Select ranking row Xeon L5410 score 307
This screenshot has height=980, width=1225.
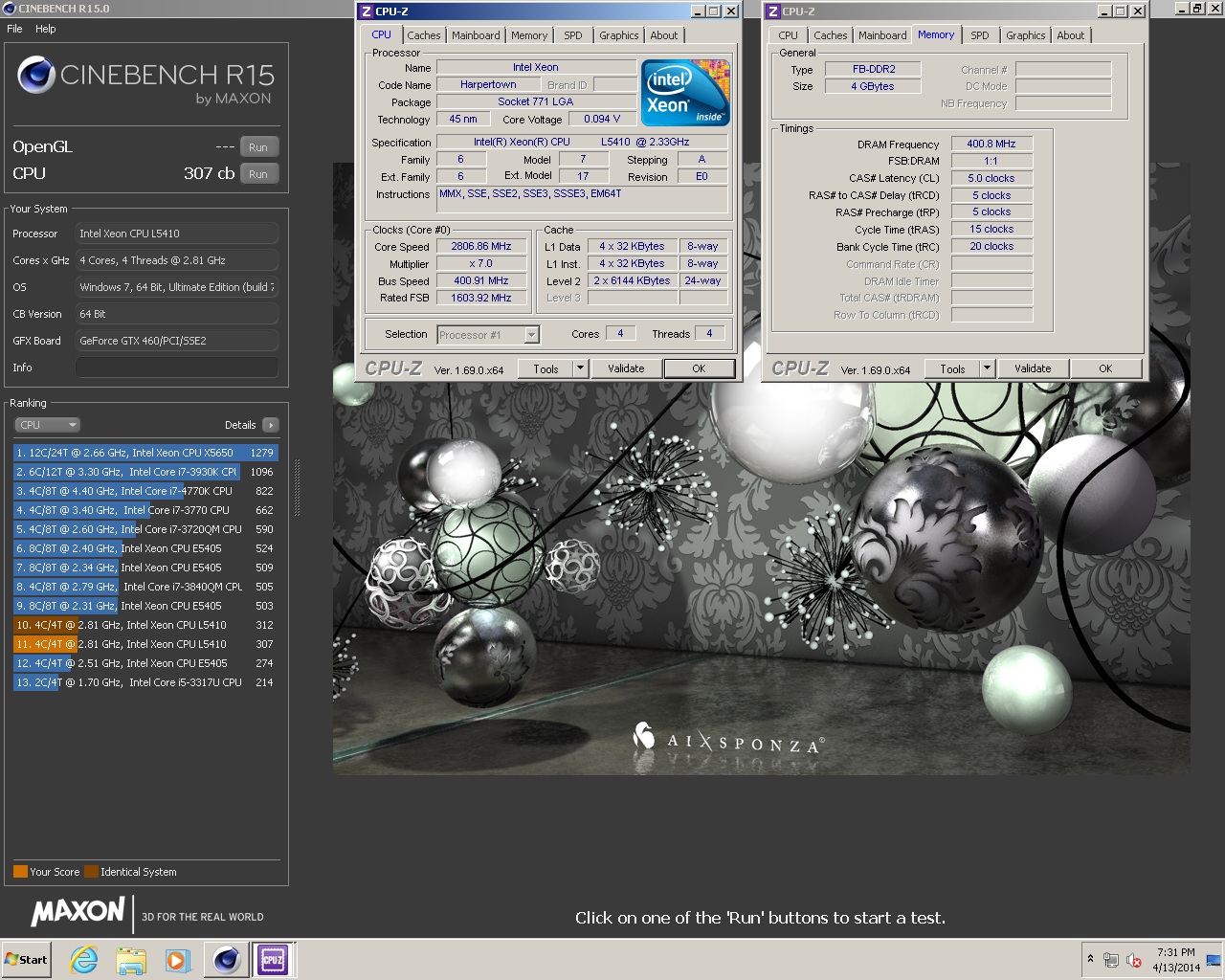tap(145, 644)
